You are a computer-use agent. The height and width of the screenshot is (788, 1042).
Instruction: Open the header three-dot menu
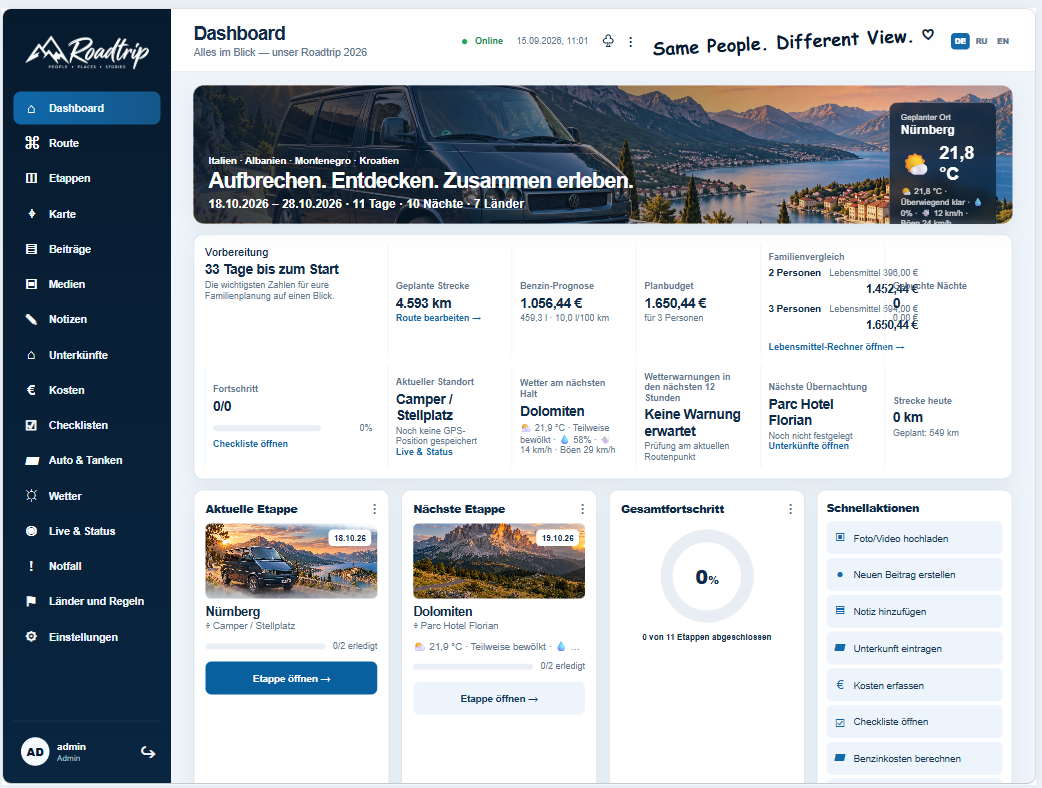coord(631,42)
